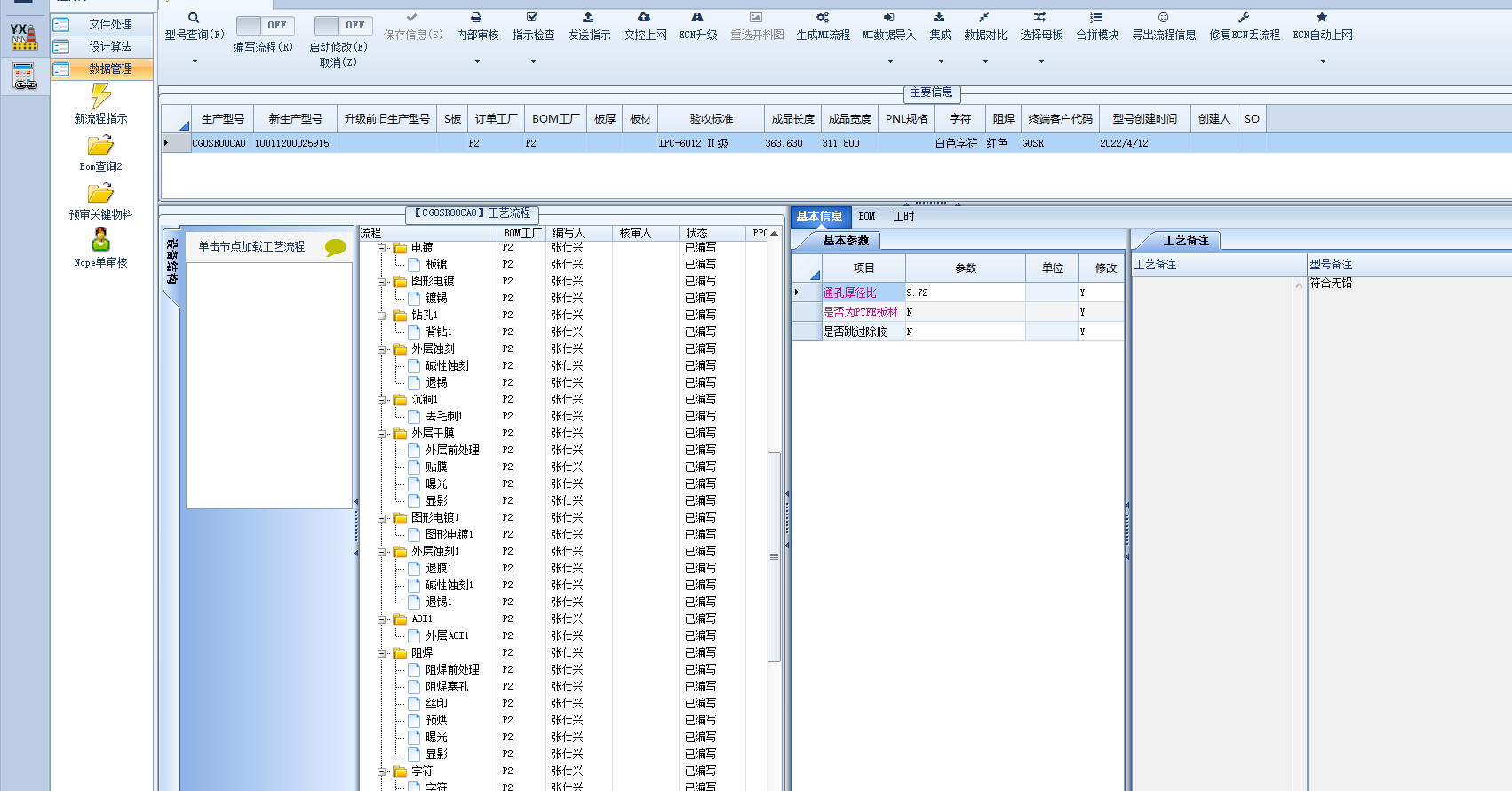
Task: Select the 基本参数 tab
Action: (x=846, y=241)
